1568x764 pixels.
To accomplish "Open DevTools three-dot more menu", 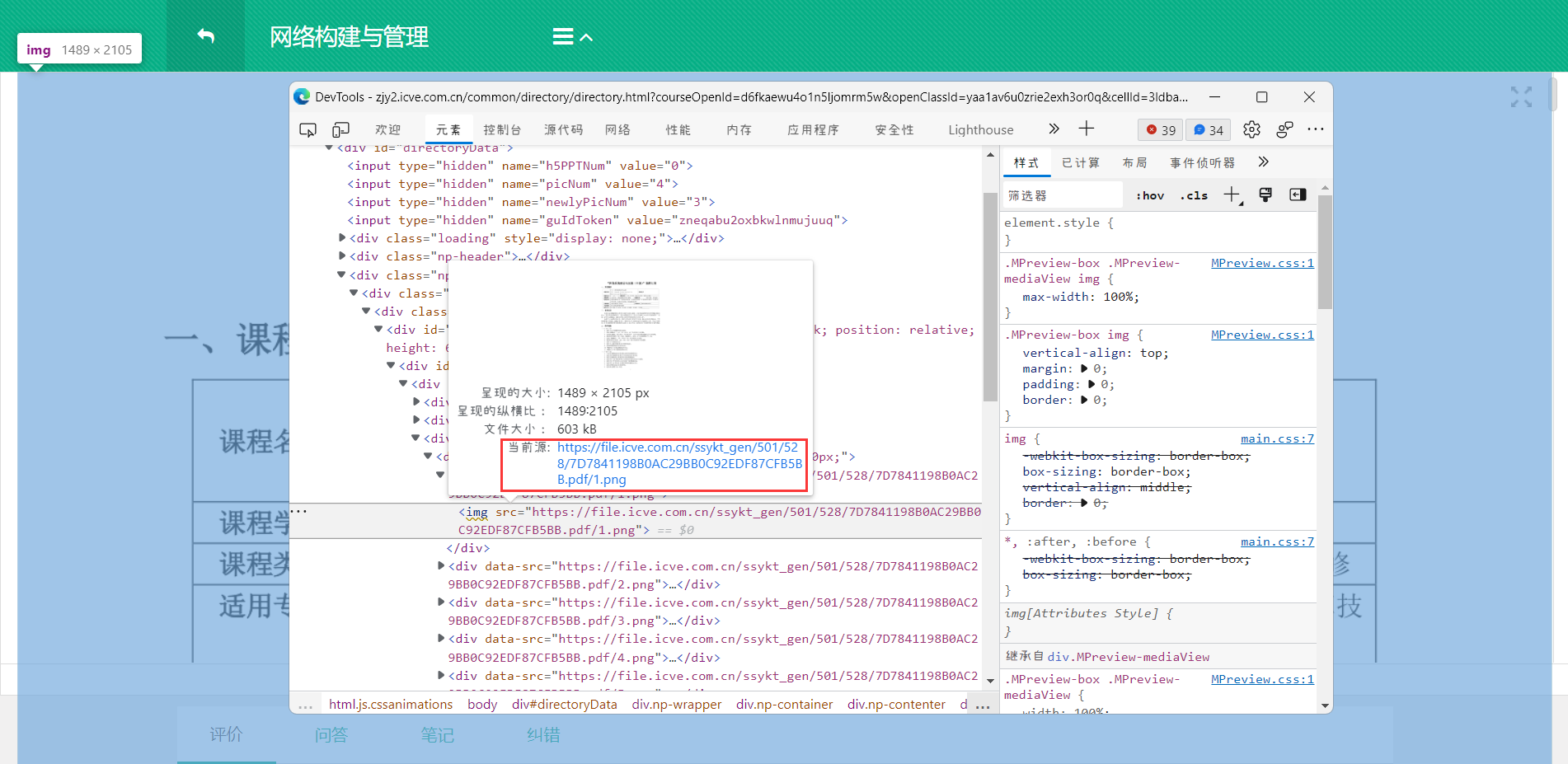I will click(x=1316, y=129).
